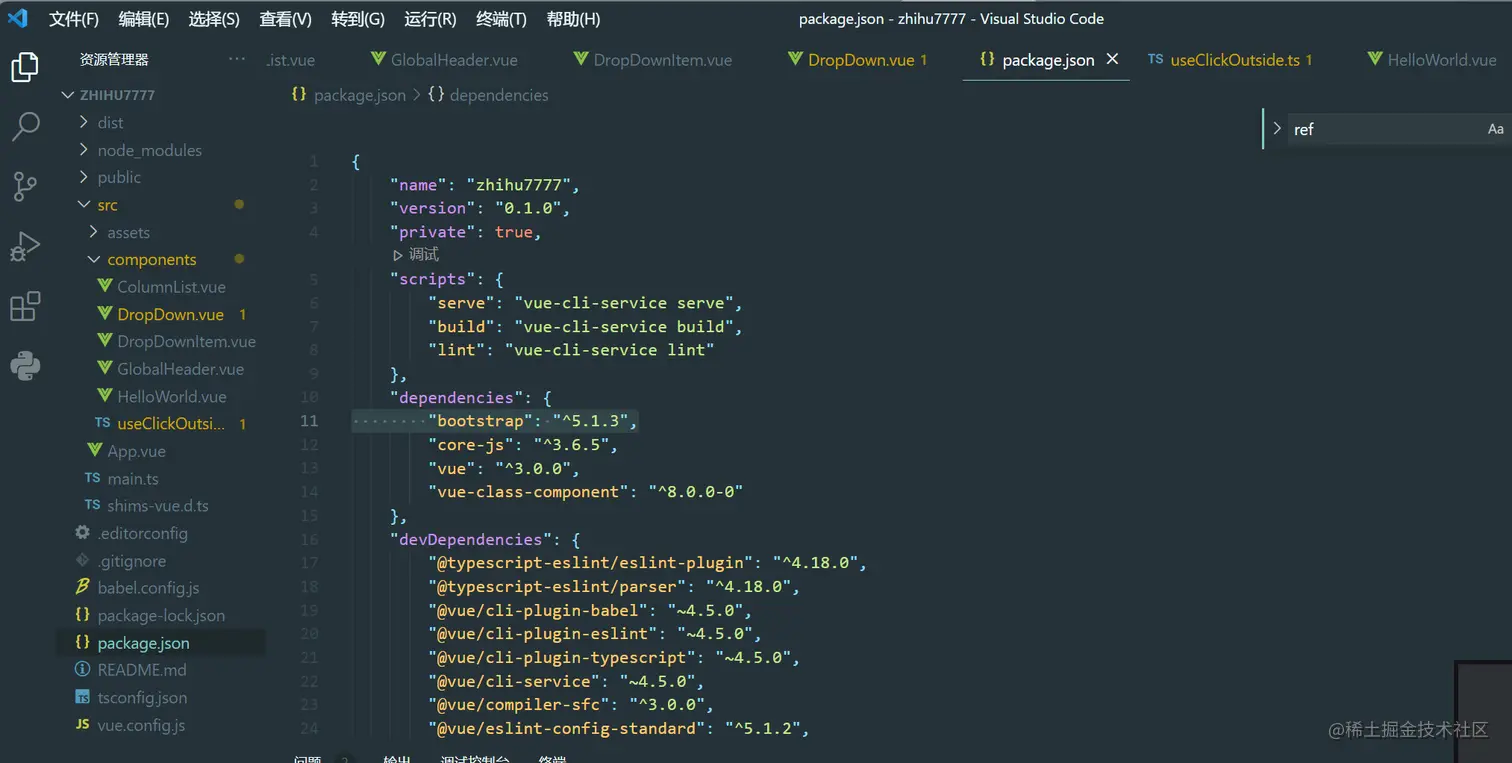Switch to GlobalHeader.vue editor tab

pyautogui.click(x=444, y=60)
